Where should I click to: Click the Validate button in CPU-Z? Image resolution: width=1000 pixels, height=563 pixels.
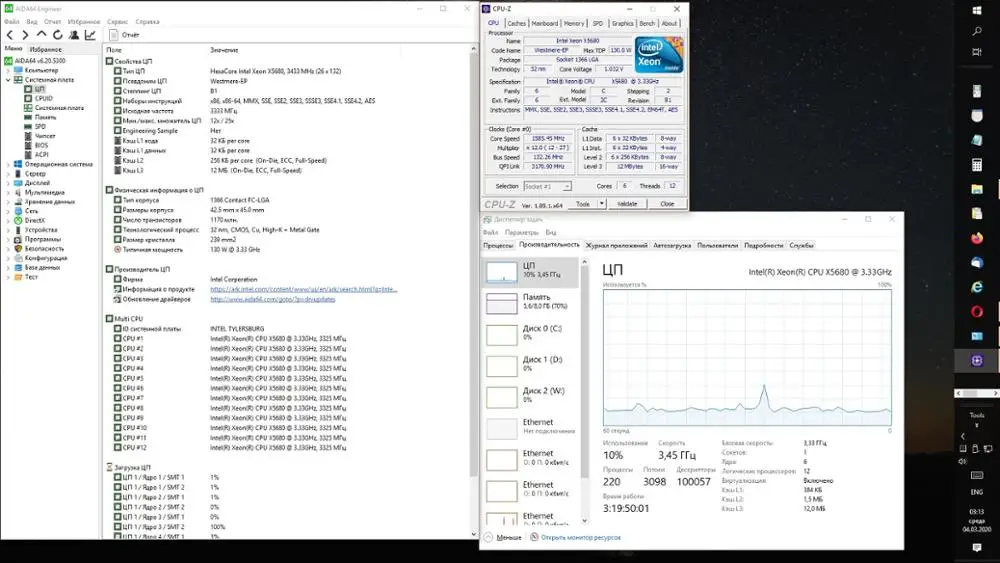click(627, 204)
